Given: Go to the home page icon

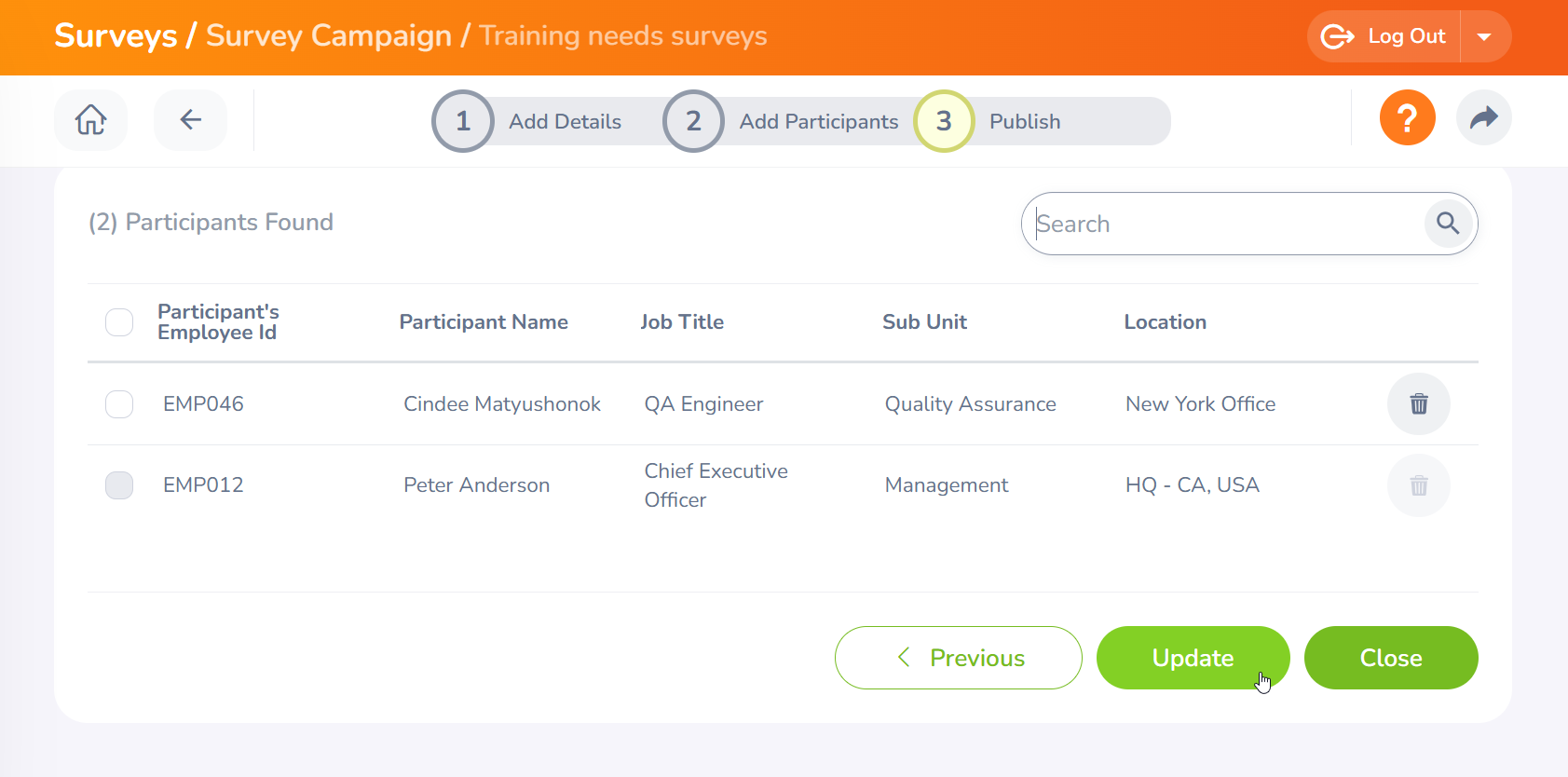Looking at the screenshot, I should click(x=90, y=120).
